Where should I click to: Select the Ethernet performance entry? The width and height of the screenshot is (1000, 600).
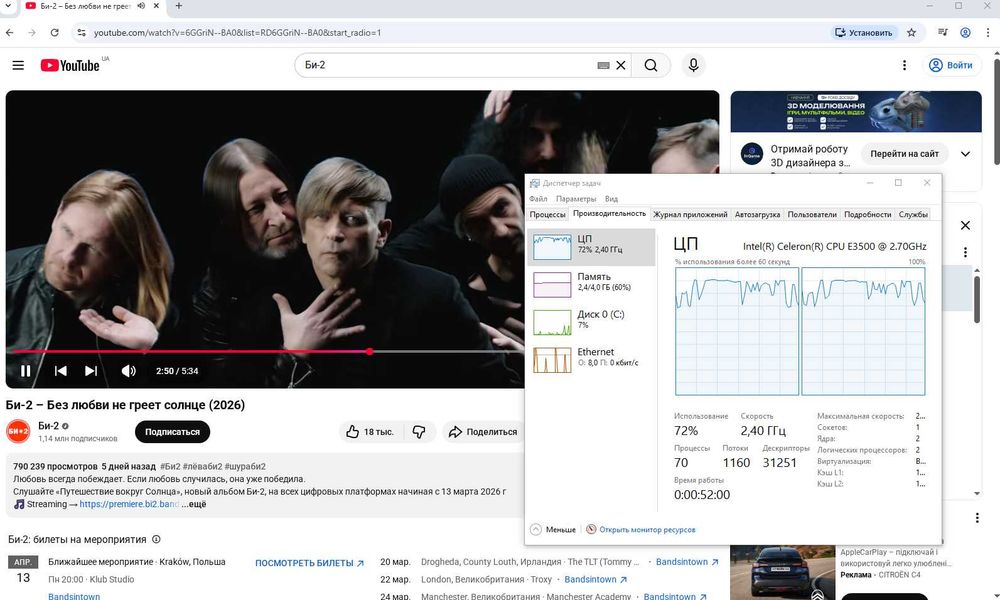(591, 360)
